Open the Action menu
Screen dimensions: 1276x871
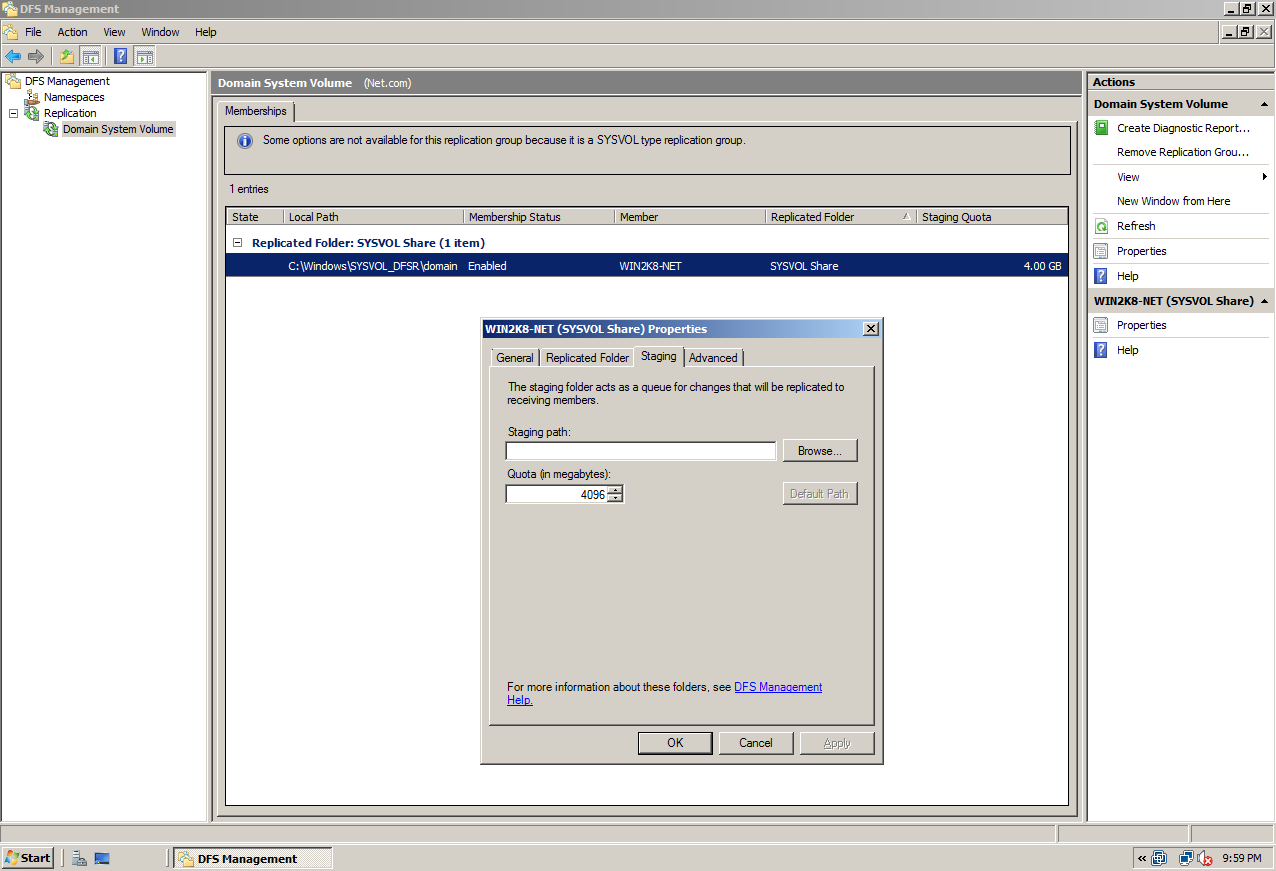click(x=72, y=31)
